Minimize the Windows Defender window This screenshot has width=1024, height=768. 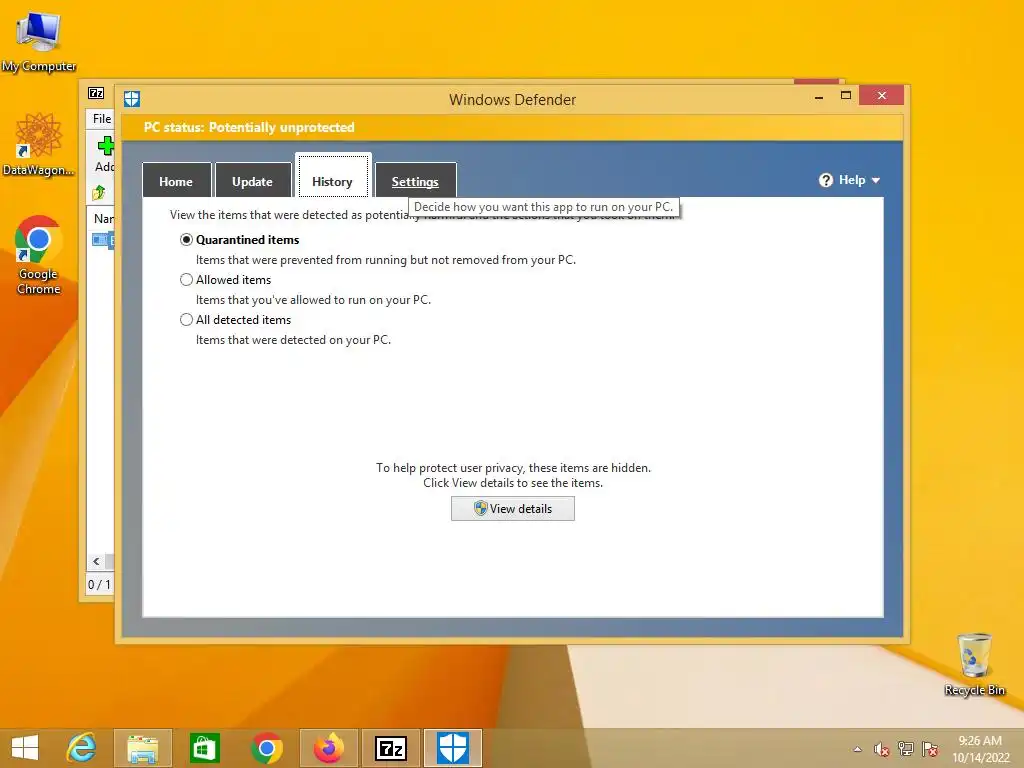click(819, 97)
